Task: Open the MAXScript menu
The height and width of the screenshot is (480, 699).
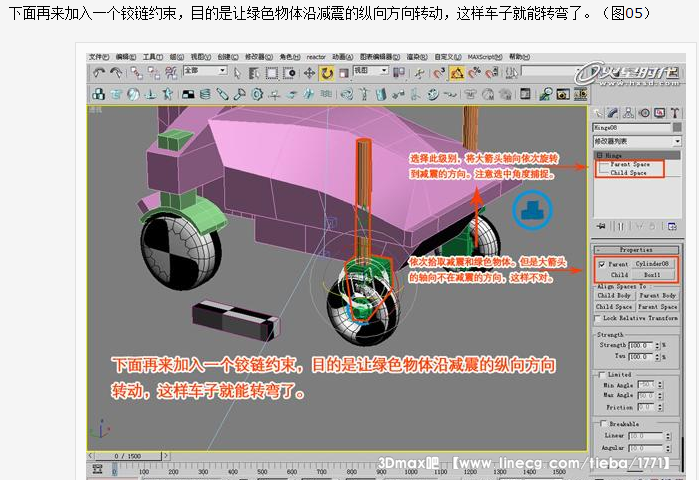Action: (485, 57)
